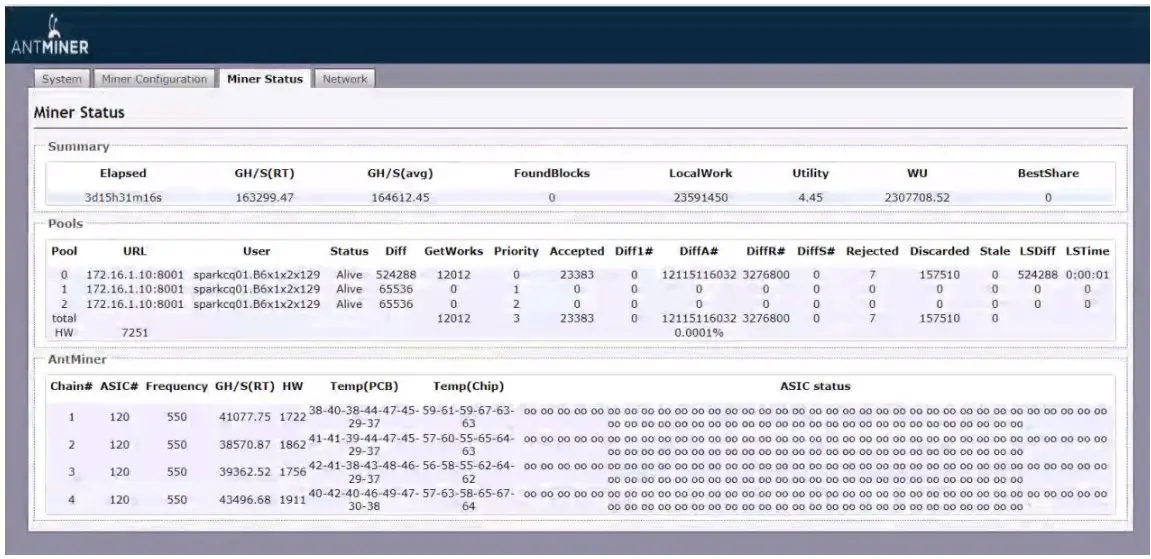
Task: Click the Utility value 4.45
Action: coord(810,197)
